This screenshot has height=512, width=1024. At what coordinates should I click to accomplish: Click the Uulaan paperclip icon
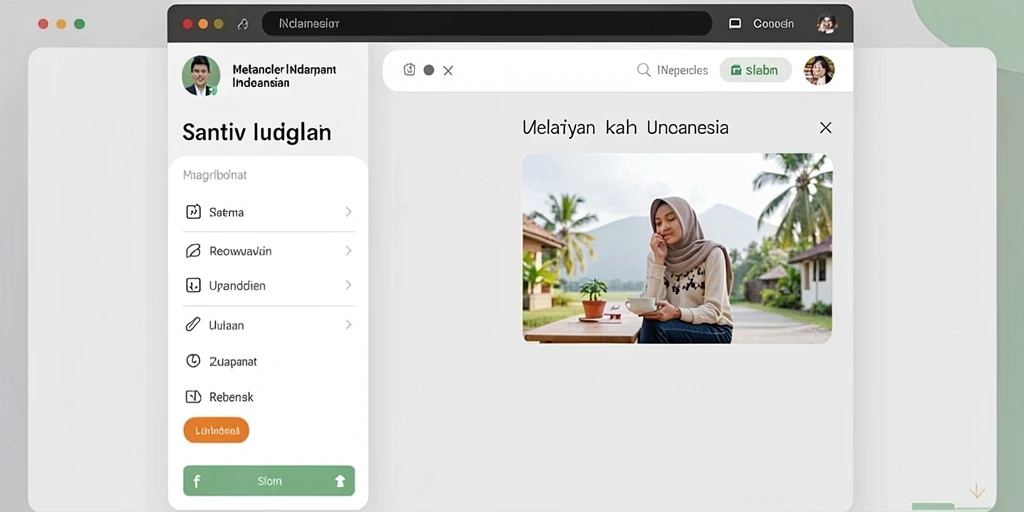[193, 325]
